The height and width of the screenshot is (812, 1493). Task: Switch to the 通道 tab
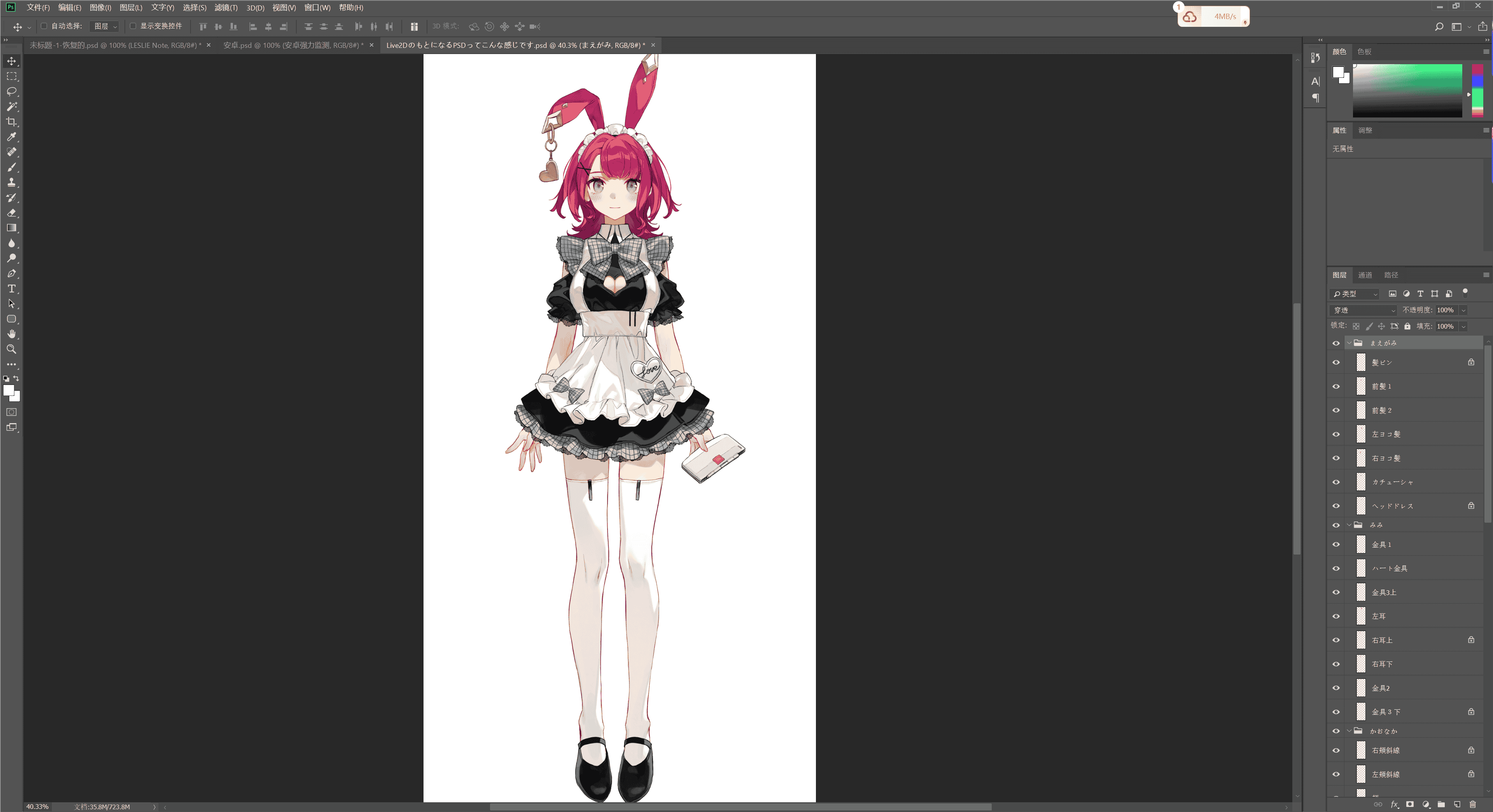[x=1365, y=275]
